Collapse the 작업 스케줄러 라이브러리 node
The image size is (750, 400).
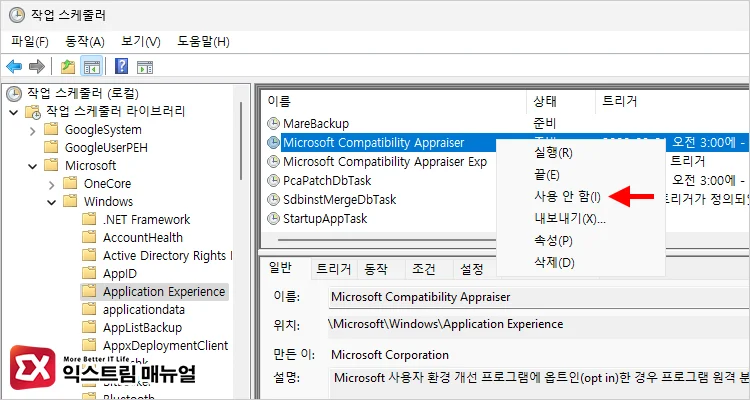(x=14, y=112)
